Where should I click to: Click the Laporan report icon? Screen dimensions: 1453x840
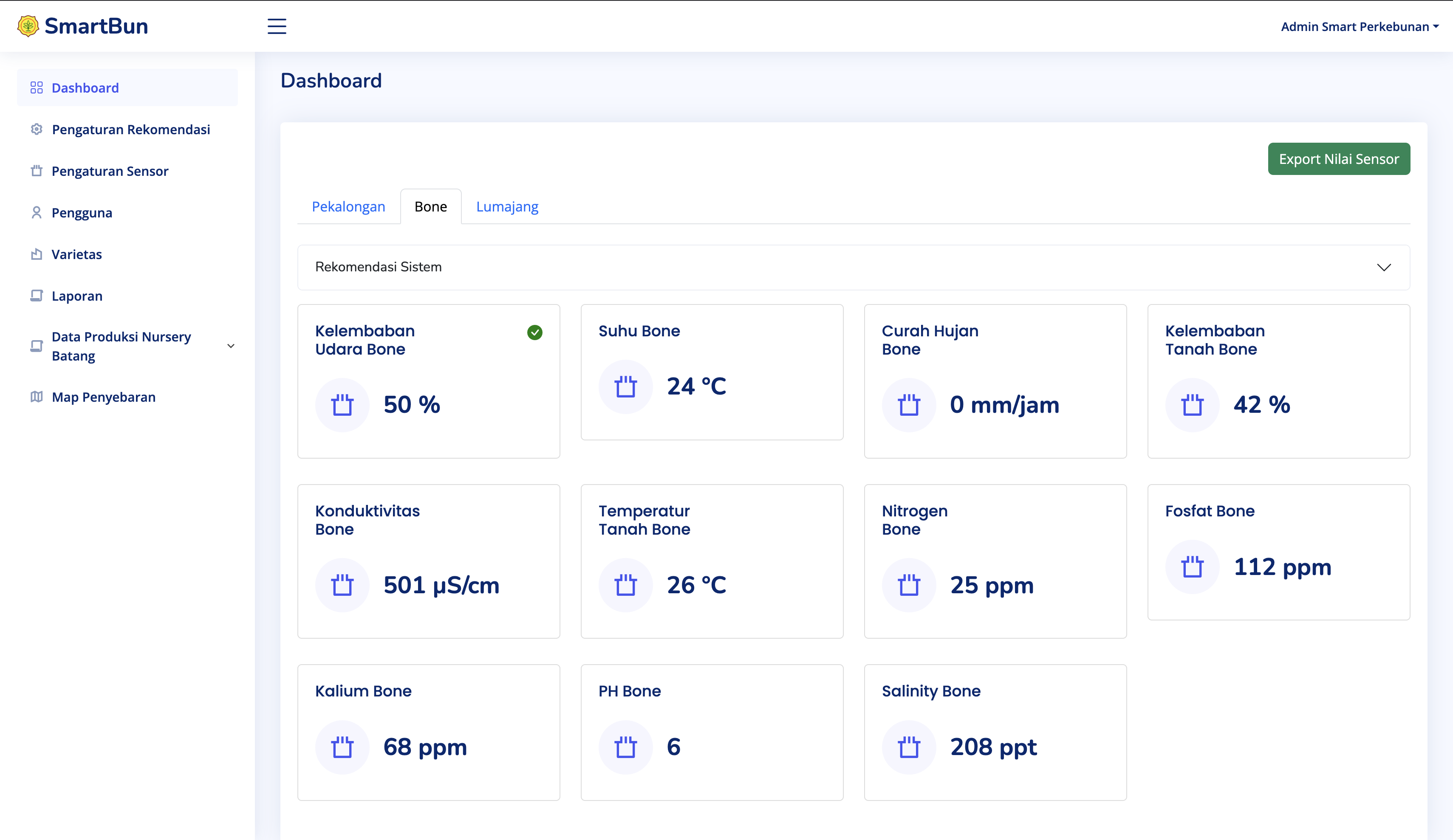[x=37, y=296]
